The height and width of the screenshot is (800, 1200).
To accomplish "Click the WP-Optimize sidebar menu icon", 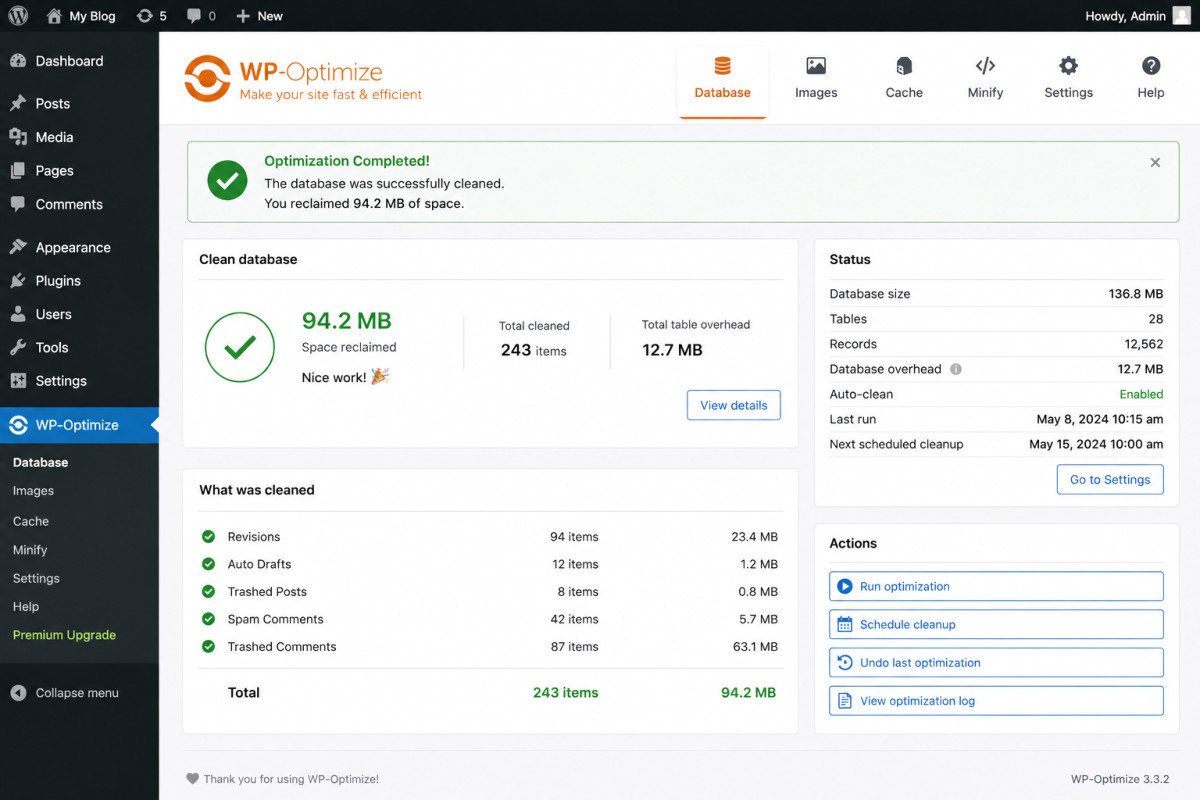I will point(18,425).
